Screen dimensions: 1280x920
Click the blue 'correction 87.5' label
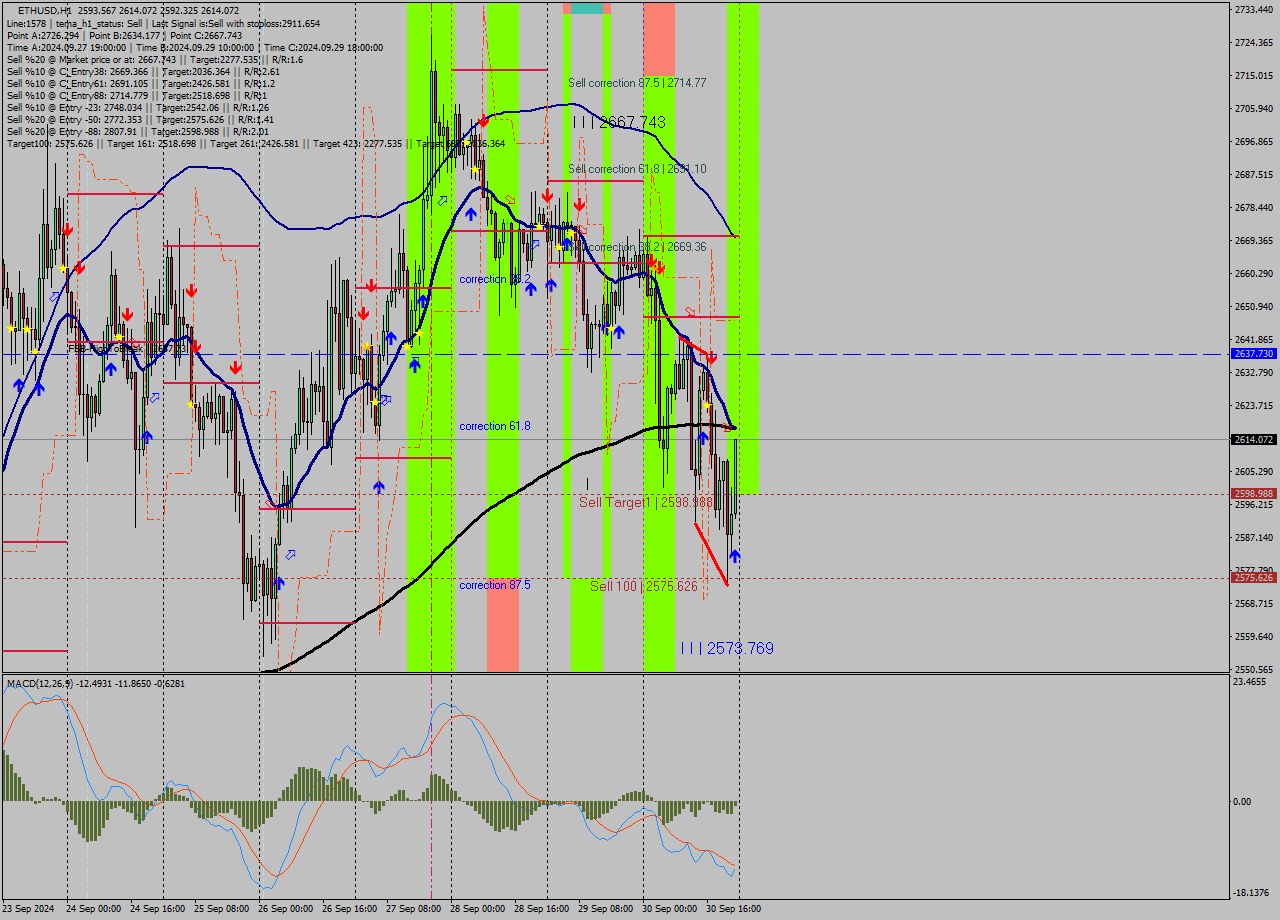coord(495,585)
